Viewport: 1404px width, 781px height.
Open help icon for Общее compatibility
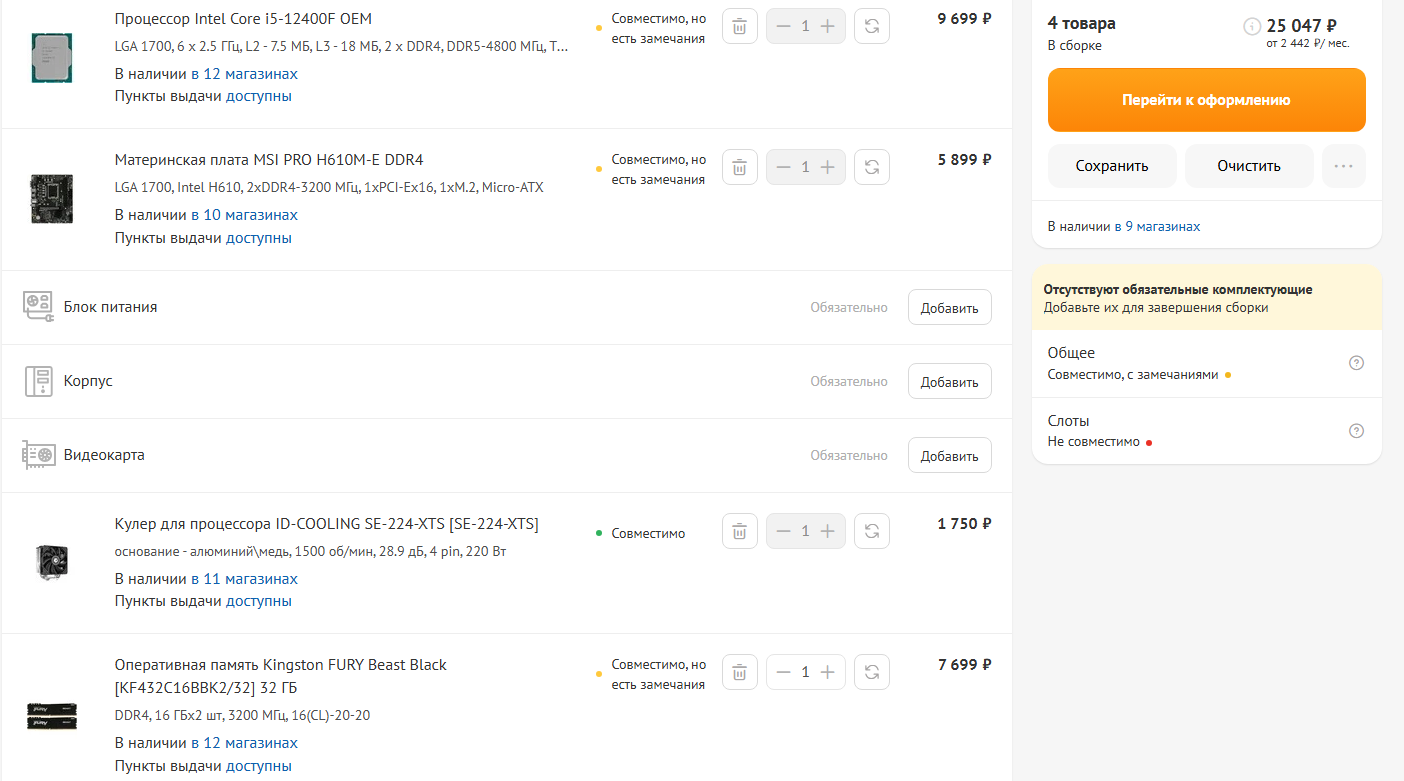(x=1356, y=363)
